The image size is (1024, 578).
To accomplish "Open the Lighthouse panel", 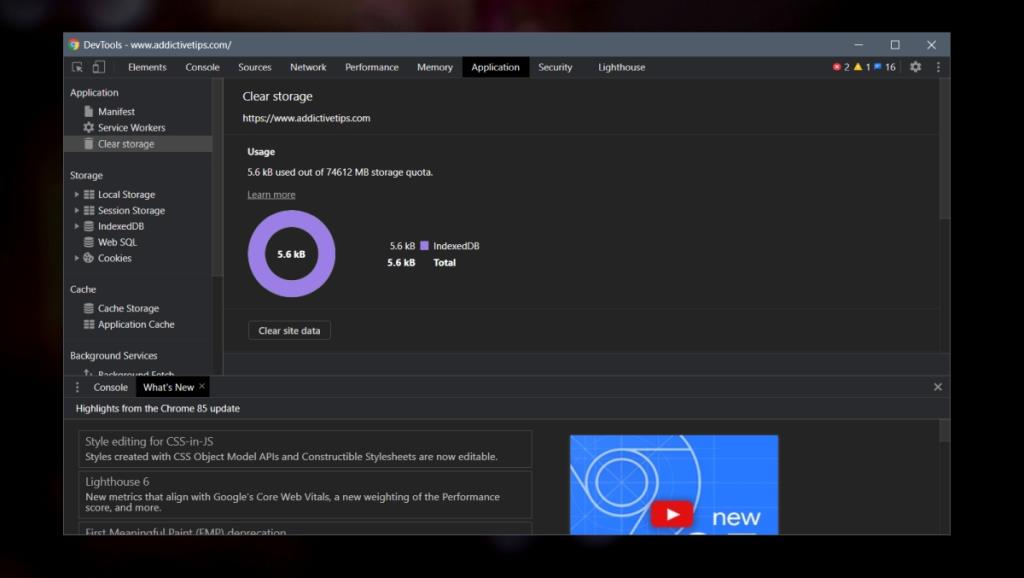I will [621, 67].
